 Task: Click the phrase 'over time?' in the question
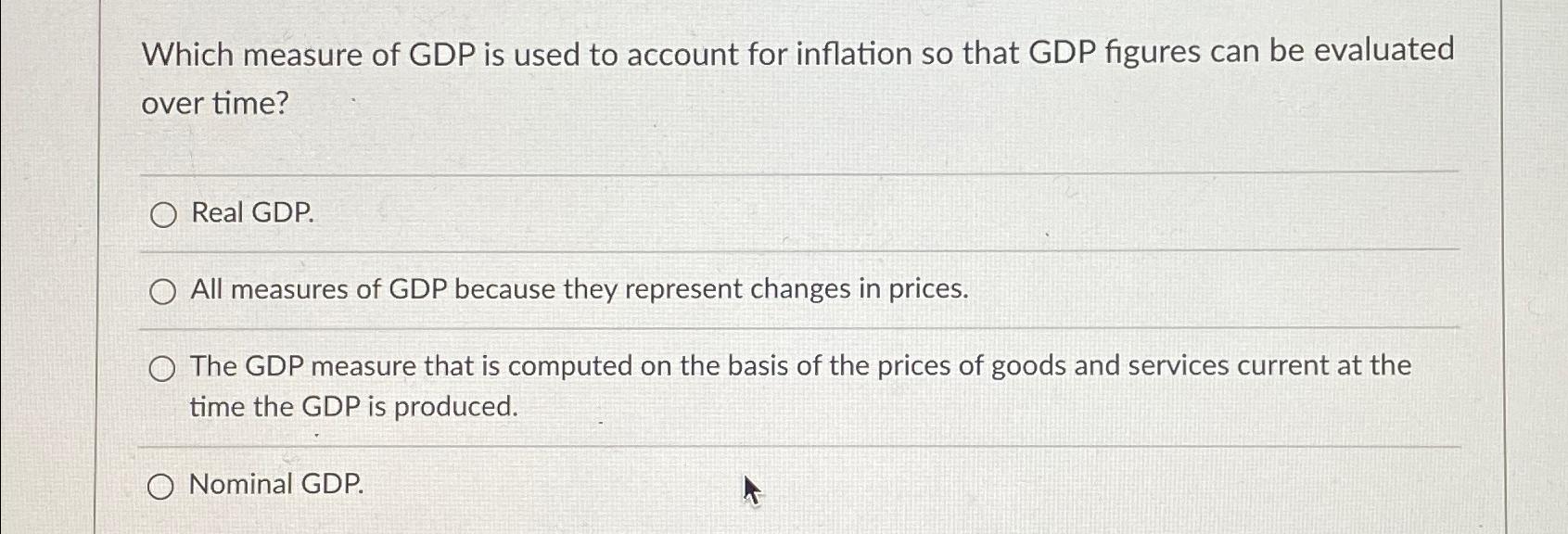click(214, 104)
